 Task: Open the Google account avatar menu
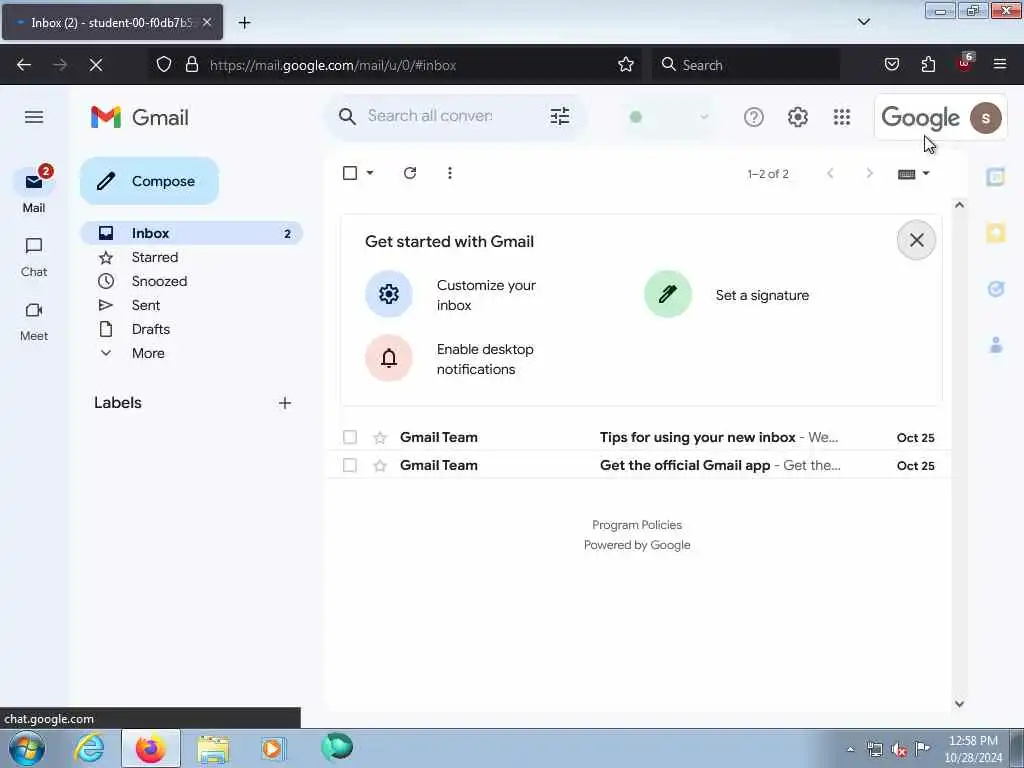click(x=985, y=118)
